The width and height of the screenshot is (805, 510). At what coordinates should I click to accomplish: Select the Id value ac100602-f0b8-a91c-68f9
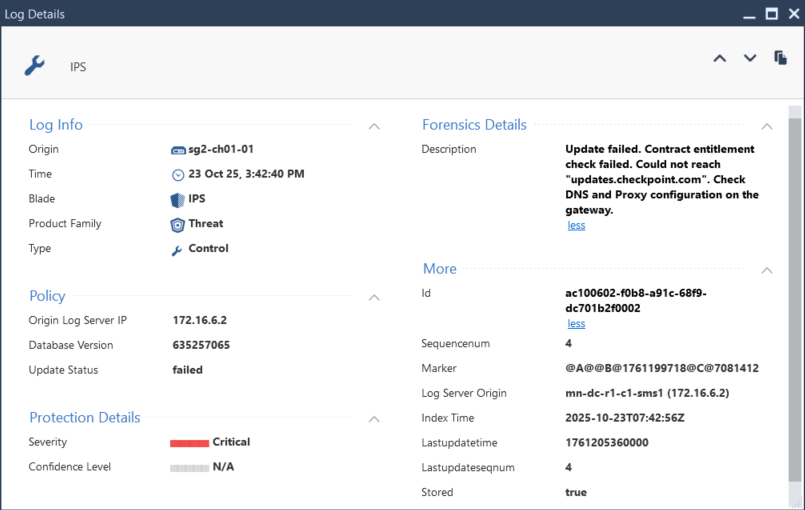click(636, 300)
